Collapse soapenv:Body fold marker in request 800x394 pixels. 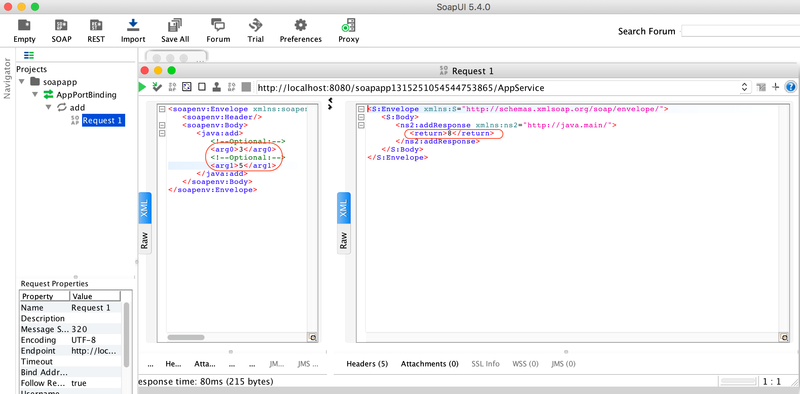click(x=162, y=126)
